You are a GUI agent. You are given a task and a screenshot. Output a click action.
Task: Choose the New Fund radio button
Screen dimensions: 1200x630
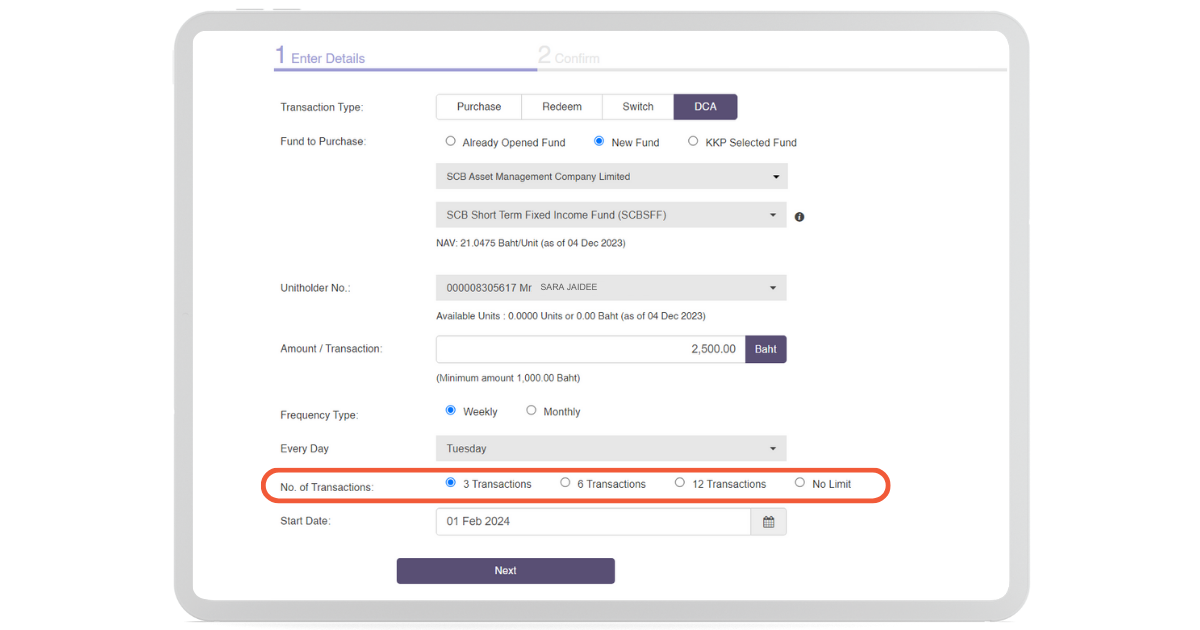(x=600, y=142)
